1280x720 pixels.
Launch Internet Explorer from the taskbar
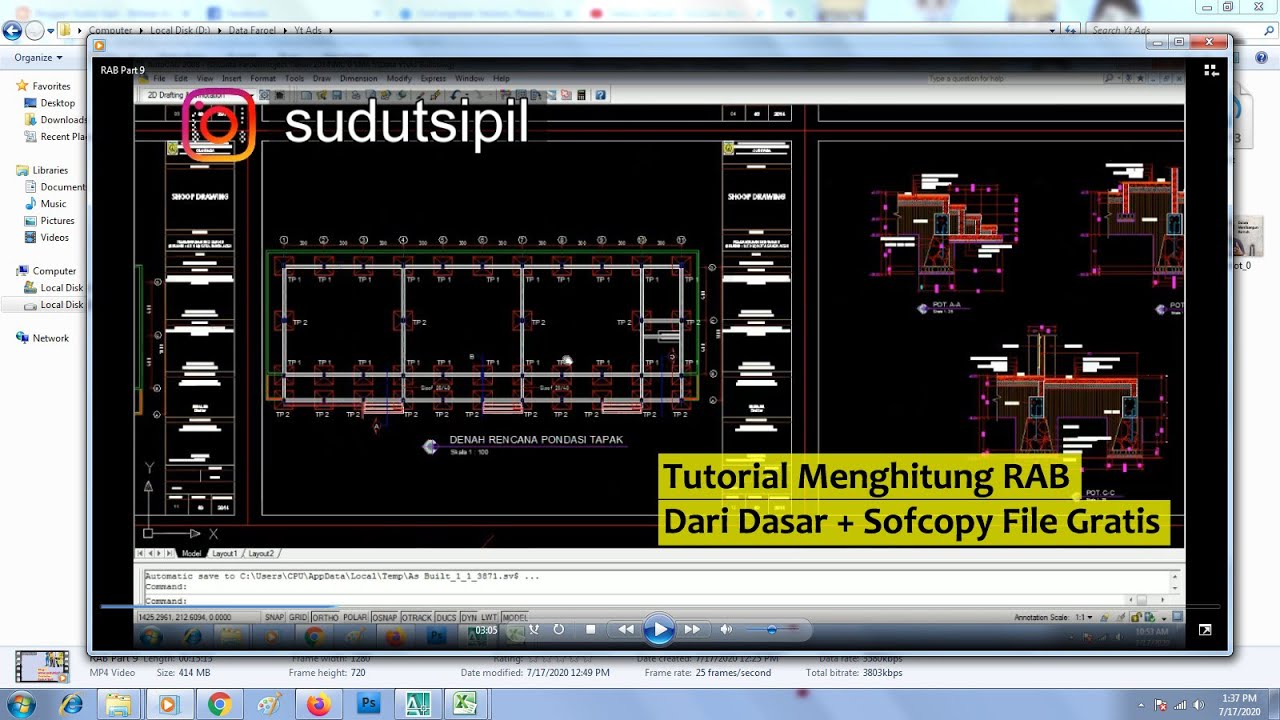[x=71, y=704]
